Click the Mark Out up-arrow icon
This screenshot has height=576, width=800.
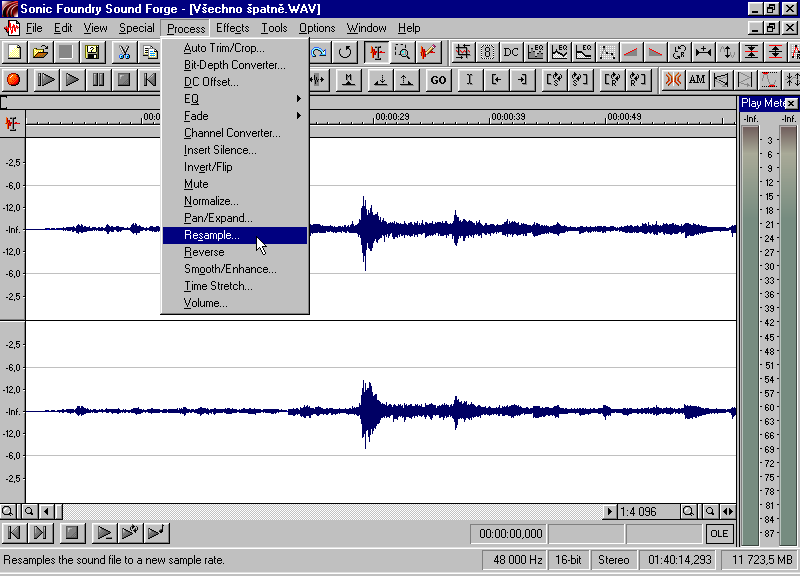(406, 80)
